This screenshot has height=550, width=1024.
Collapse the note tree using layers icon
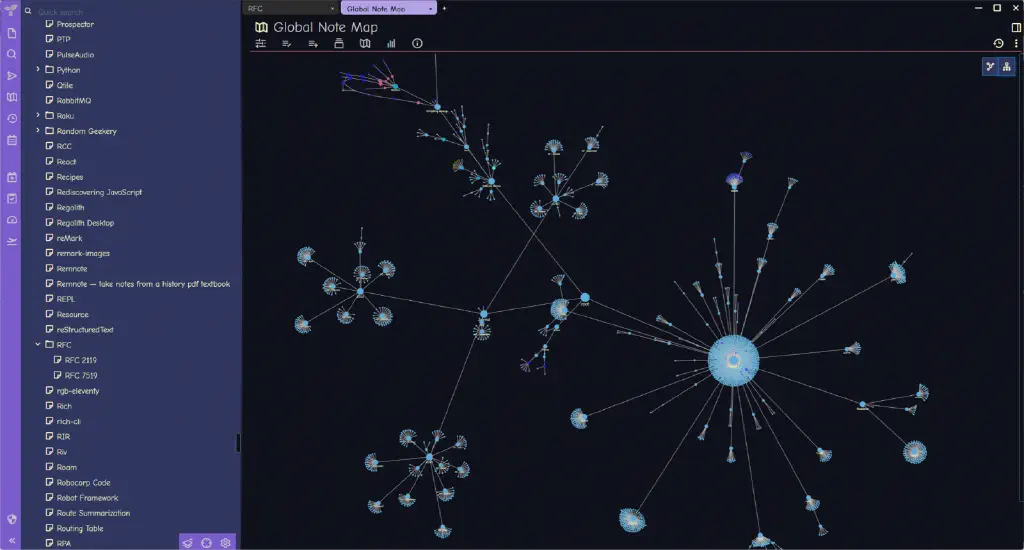coord(187,543)
